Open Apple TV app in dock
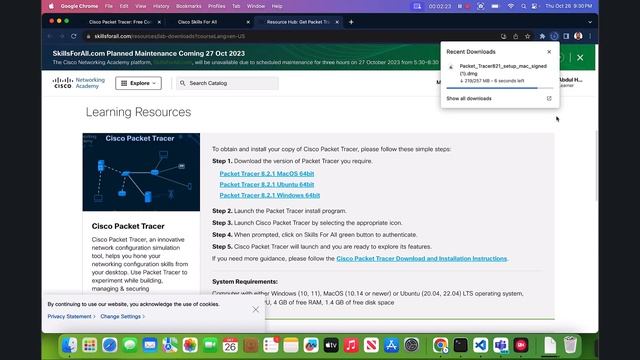640x360 pixels. click(x=331, y=345)
